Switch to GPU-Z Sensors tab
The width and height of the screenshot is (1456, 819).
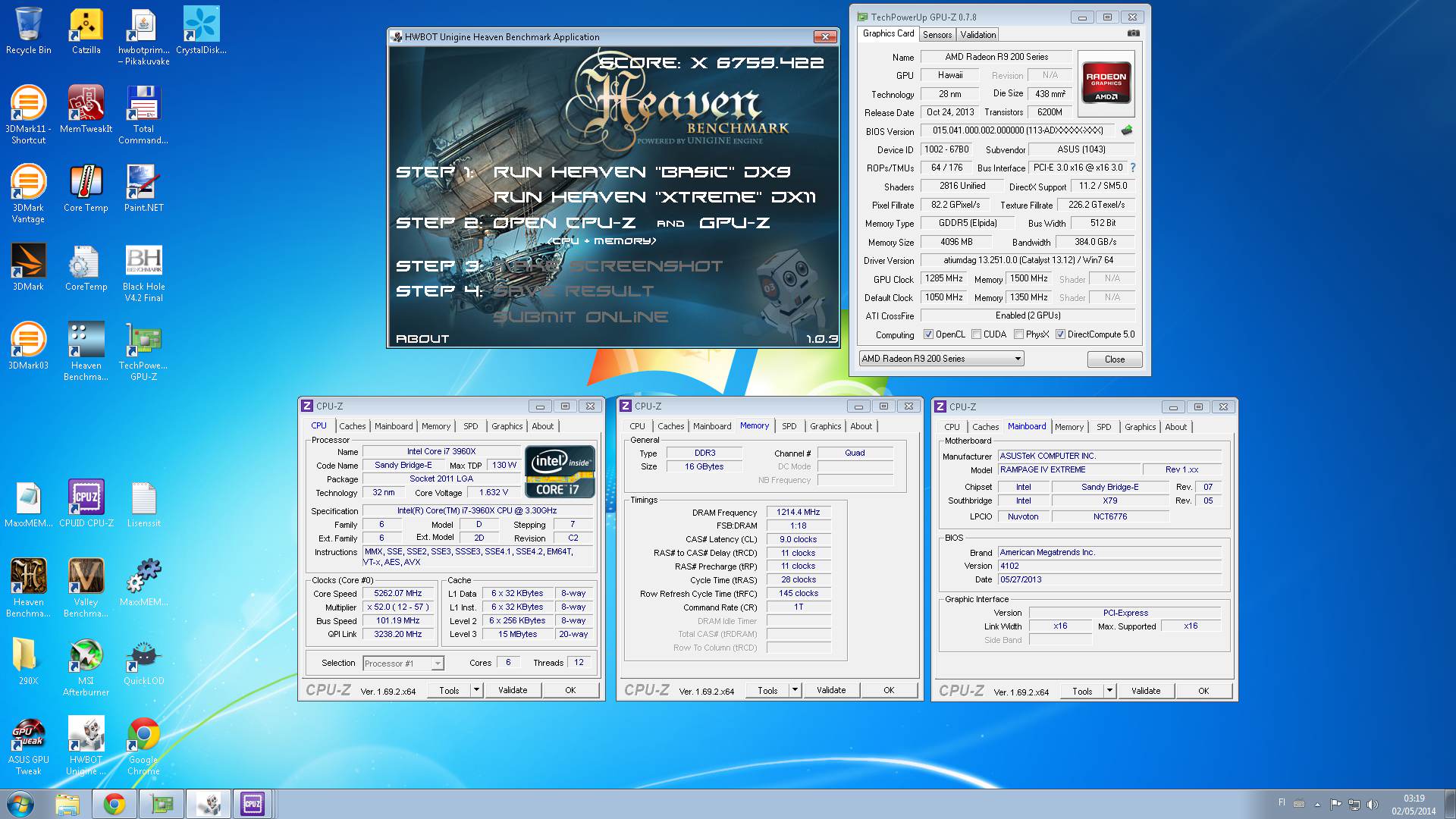pos(937,35)
